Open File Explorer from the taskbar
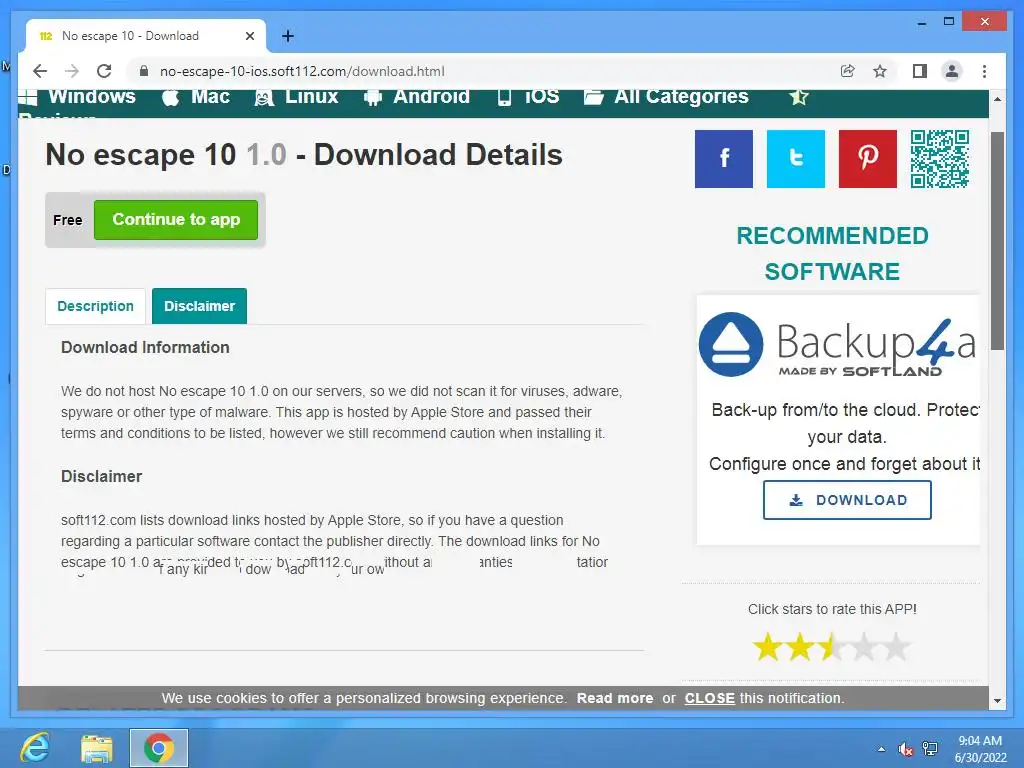The height and width of the screenshot is (768, 1024). tap(97, 748)
